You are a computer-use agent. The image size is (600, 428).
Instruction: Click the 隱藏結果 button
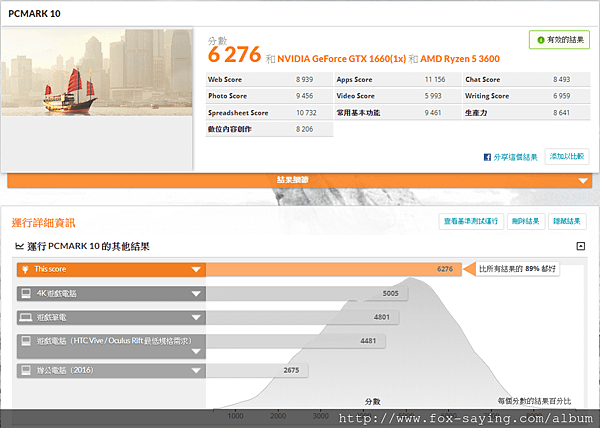pyautogui.click(x=567, y=221)
